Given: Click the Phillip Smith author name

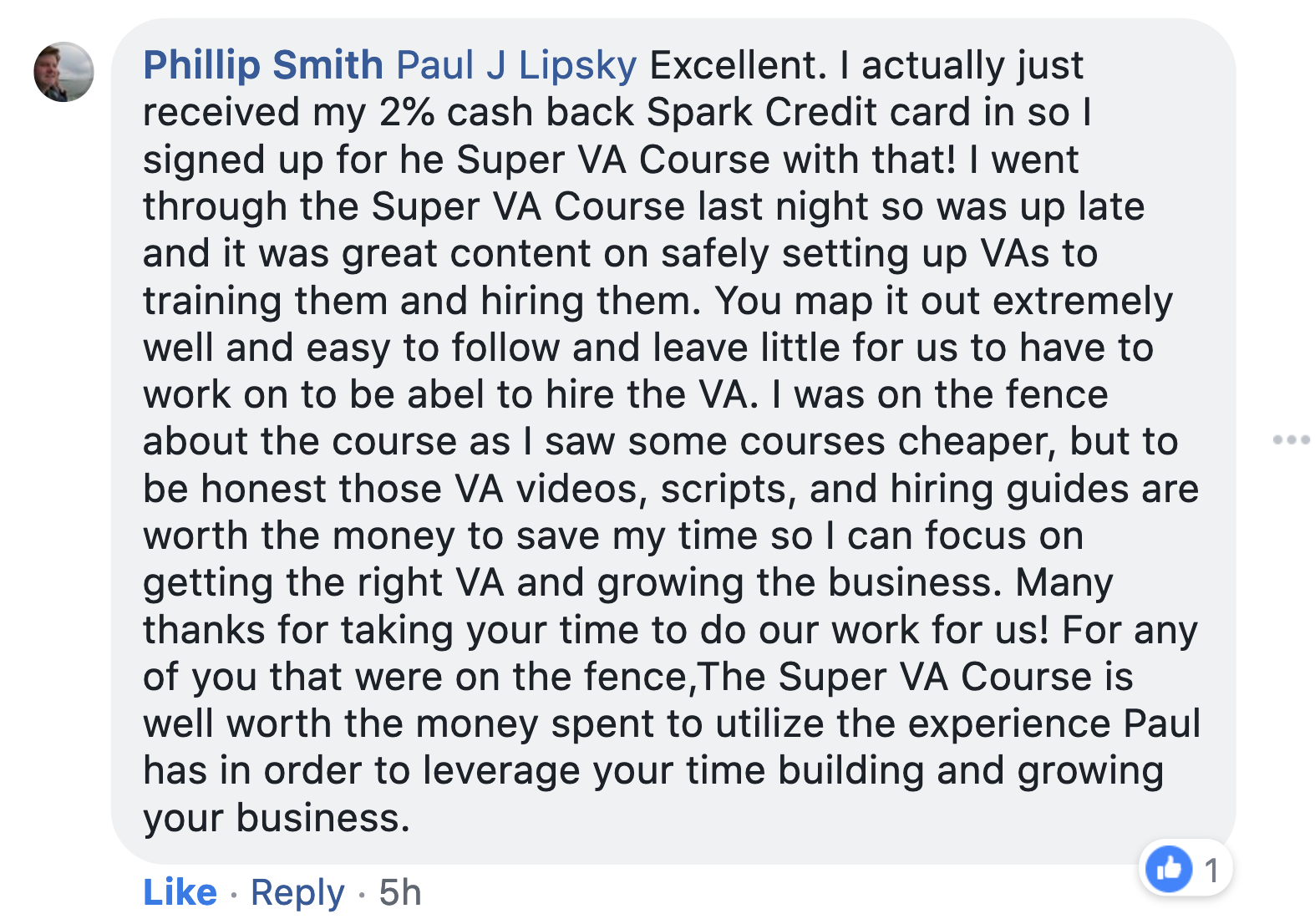Looking at the screenshot, I should (x=263, y=65).
